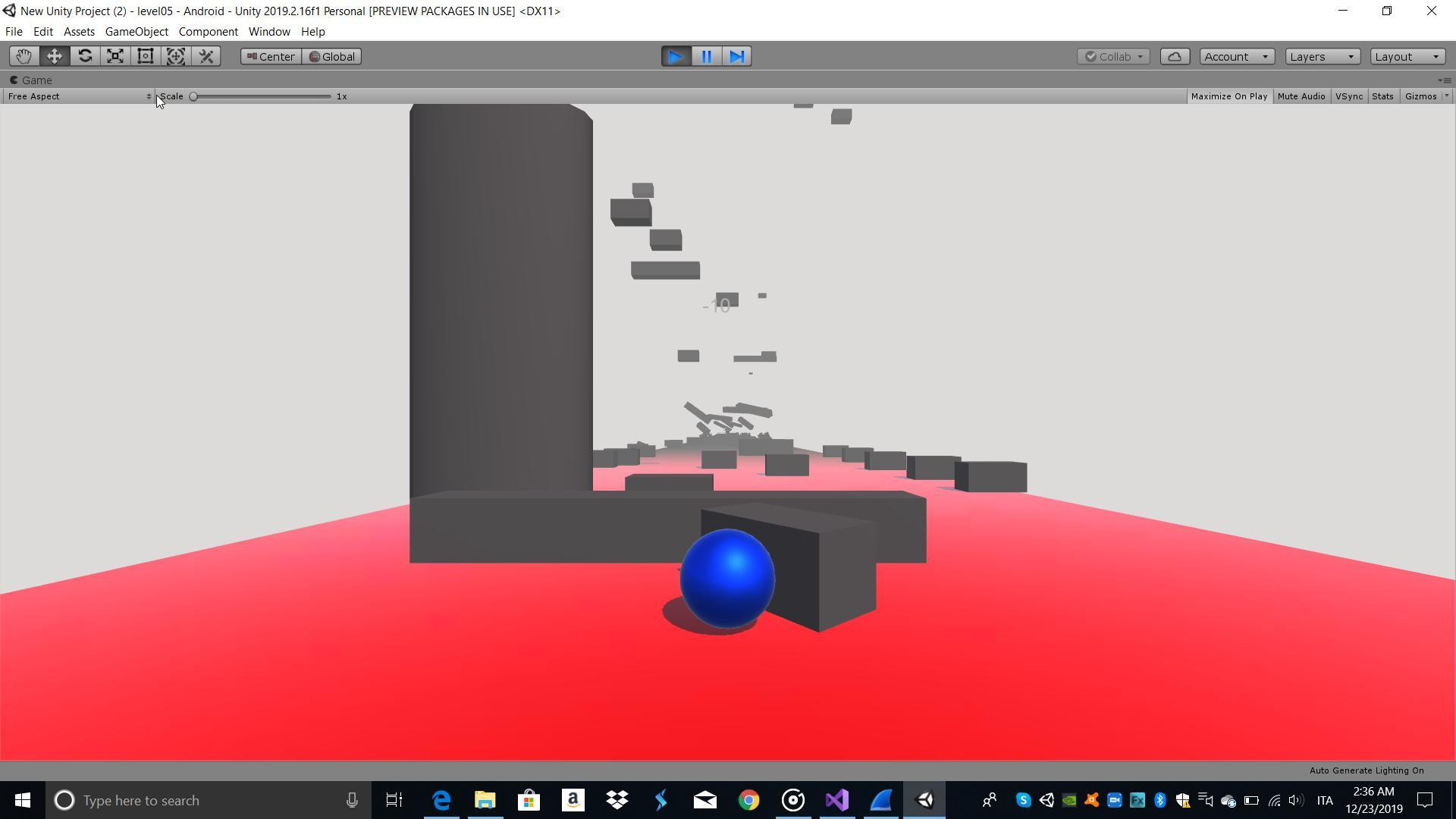Stop play mode with Play button
The height and width of the screenshot is (819, 1456).
pos(676,56)
